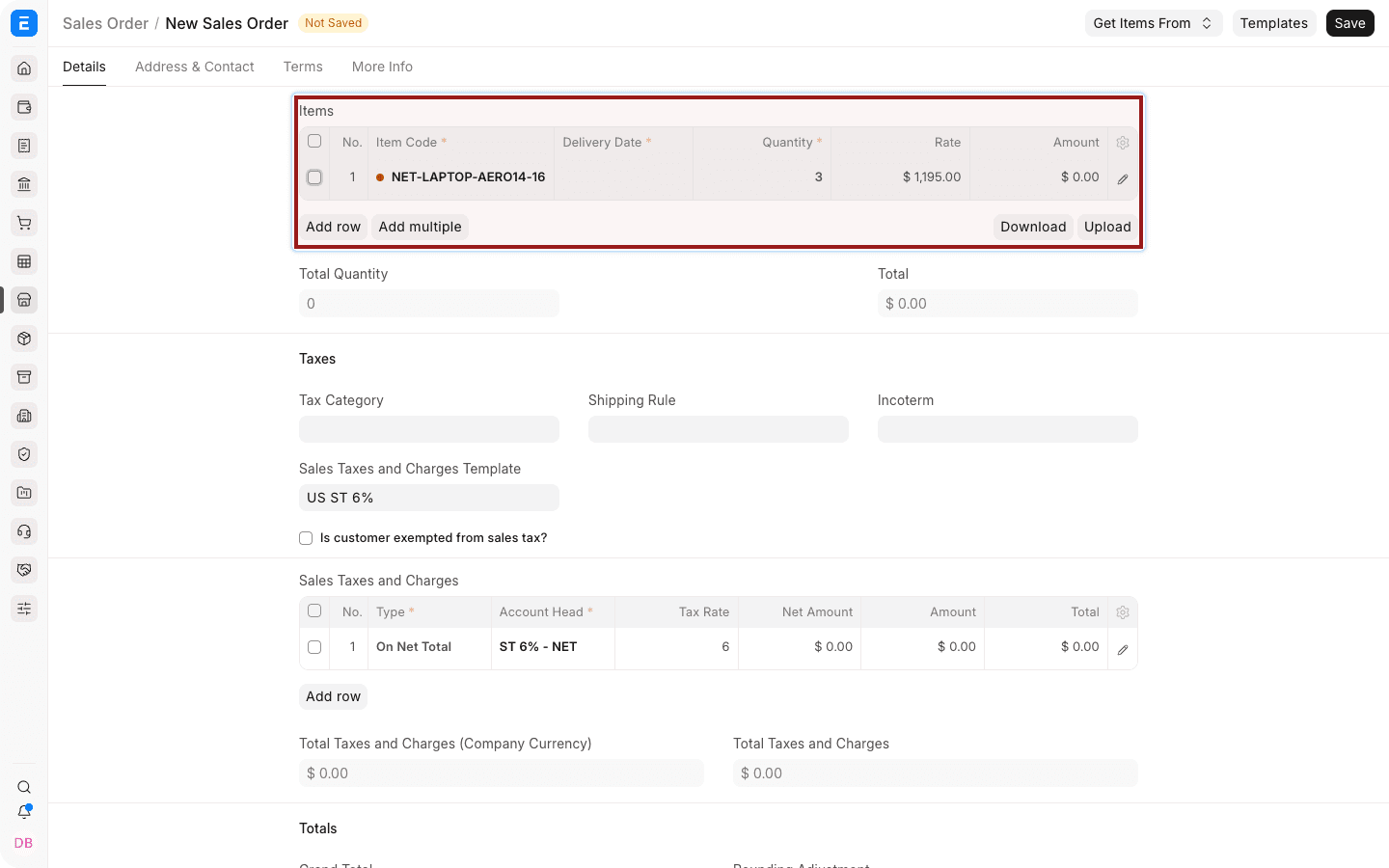Select the NET-LAPTOP-AERO14-16 row checkbox
Screen dimensions: 1389x868
314,177
